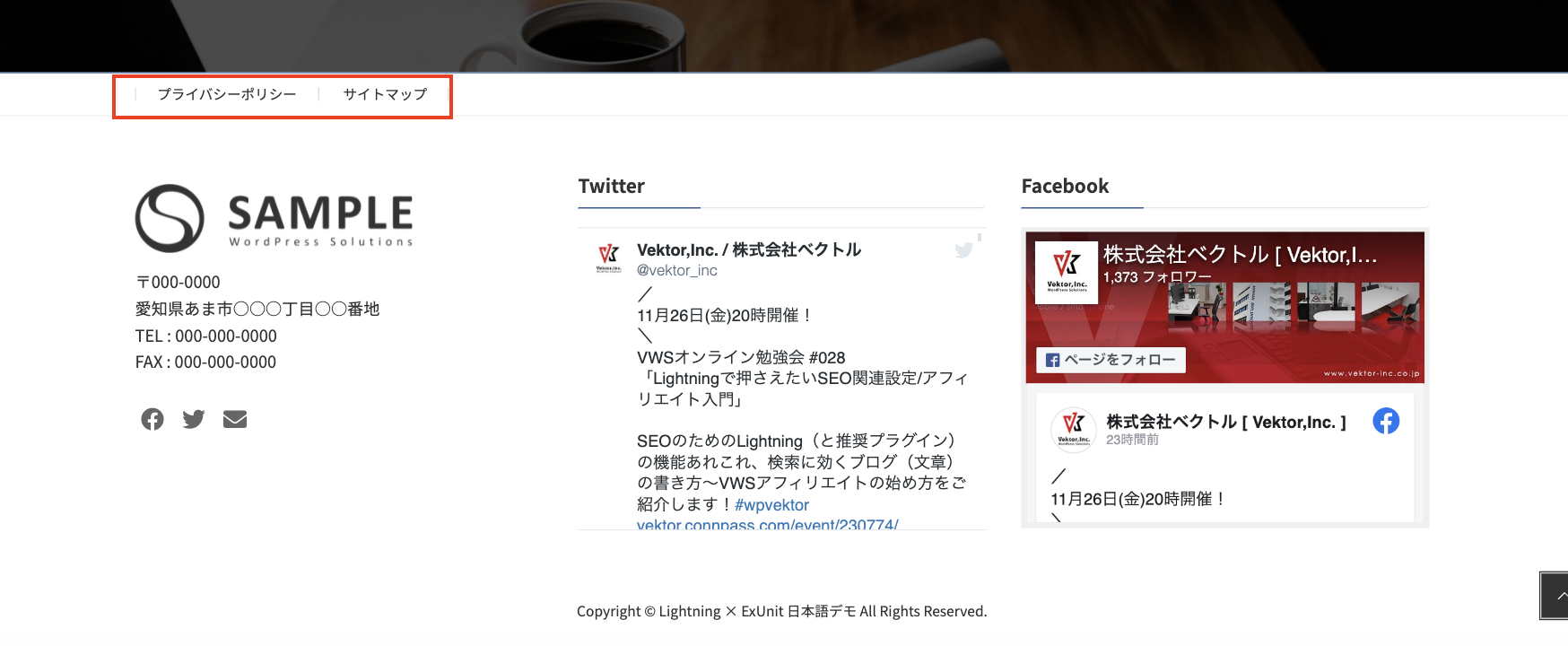Click the Twitter feed scrollbar
1568x646 pixels.
click(980, 238)
